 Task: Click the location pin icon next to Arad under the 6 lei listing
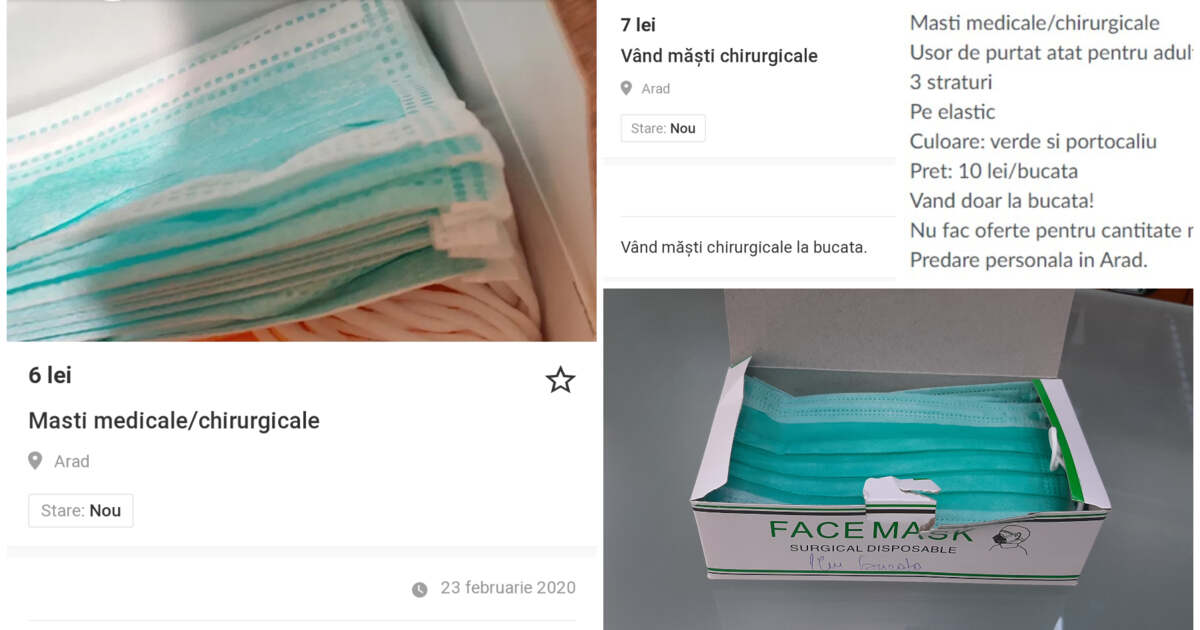click(x=35, y=461)
